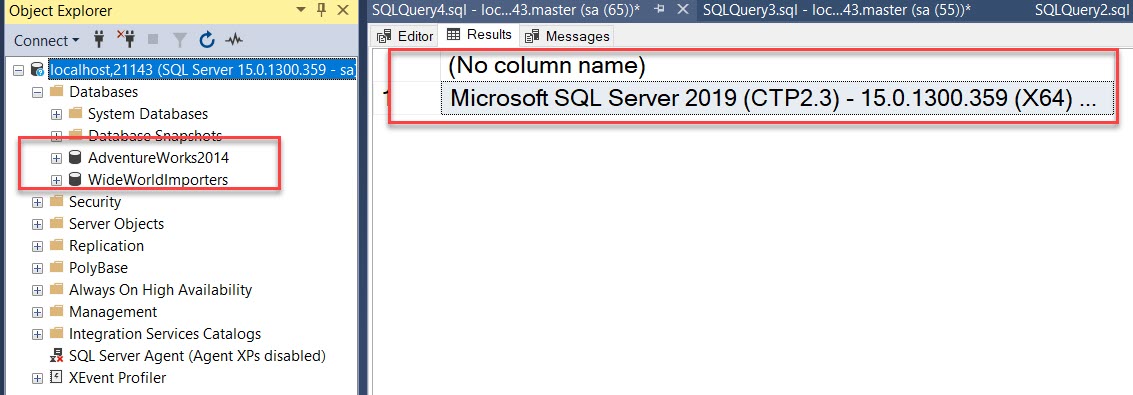Click the Connect Object Explorer plug icon
This screenshot has width=1133, height=395.
pos(100,40)
